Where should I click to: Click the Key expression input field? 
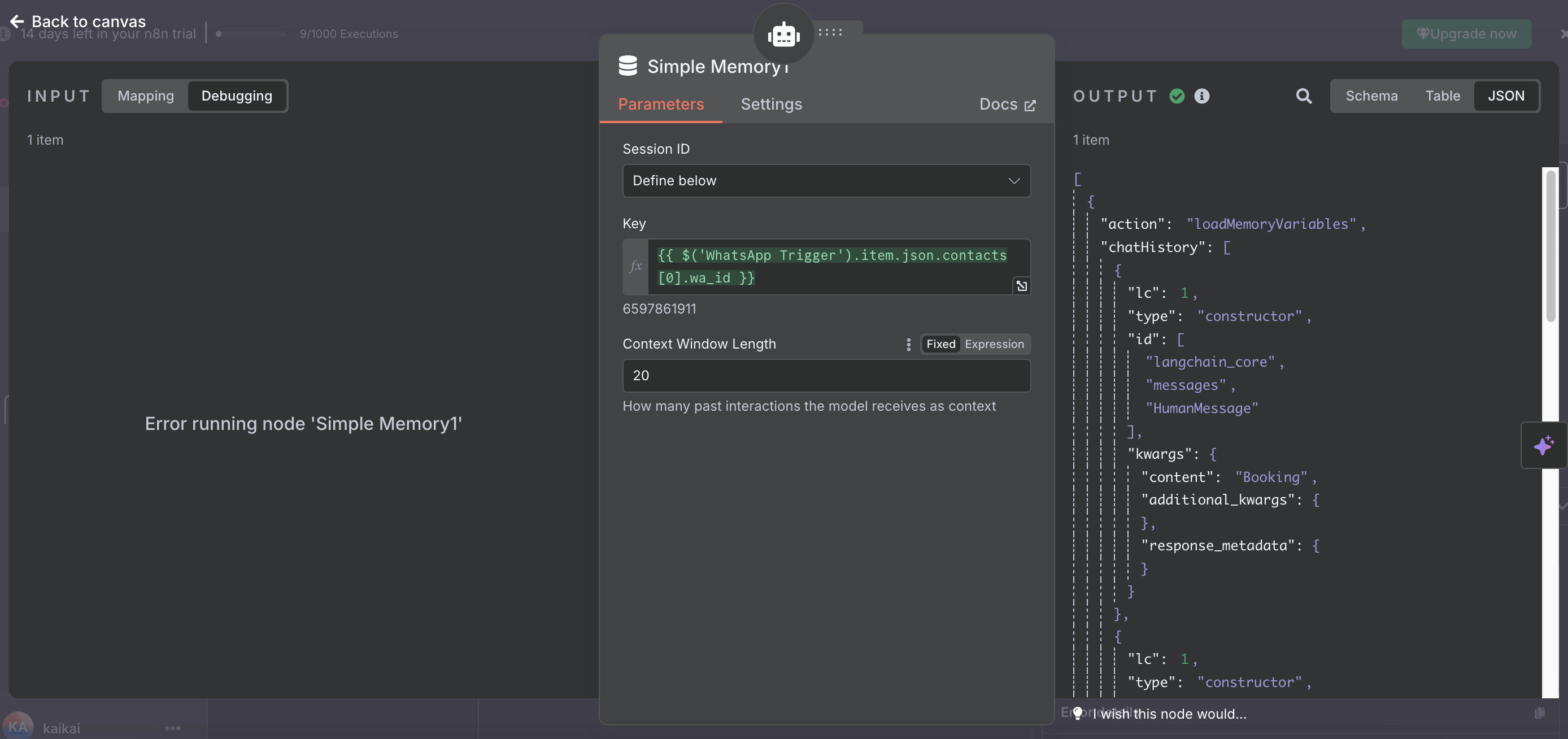pos(839,267)
